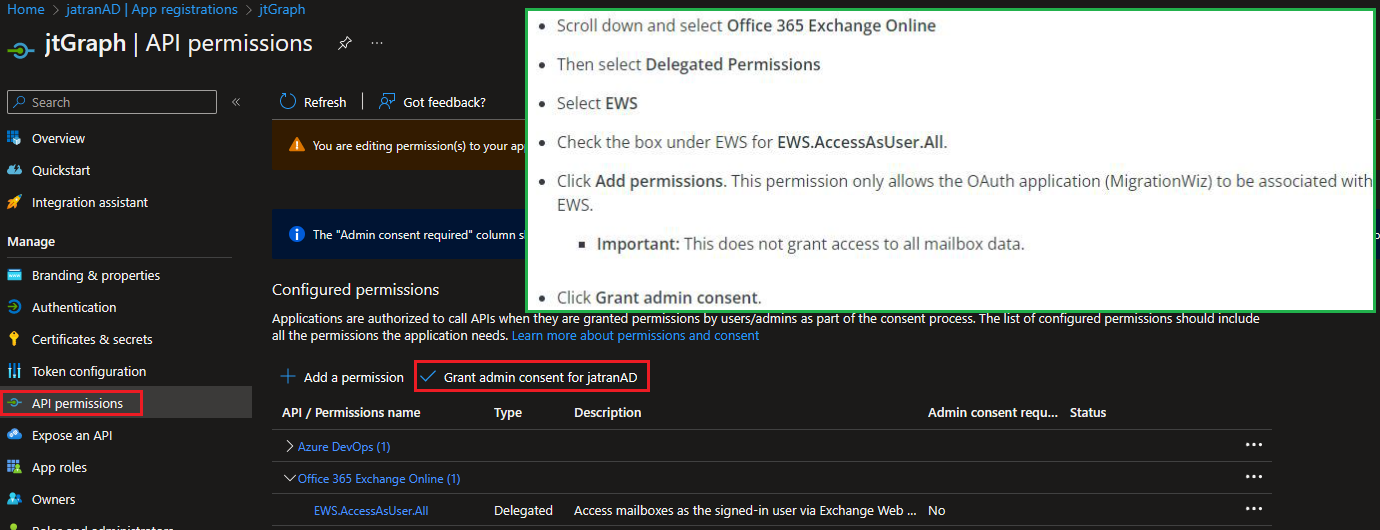Image resolution: width=1380 pixels, height=530 pixels.
Task: Open ellipsis menu for Azure DevOps row
Action: coord(1253,445)
